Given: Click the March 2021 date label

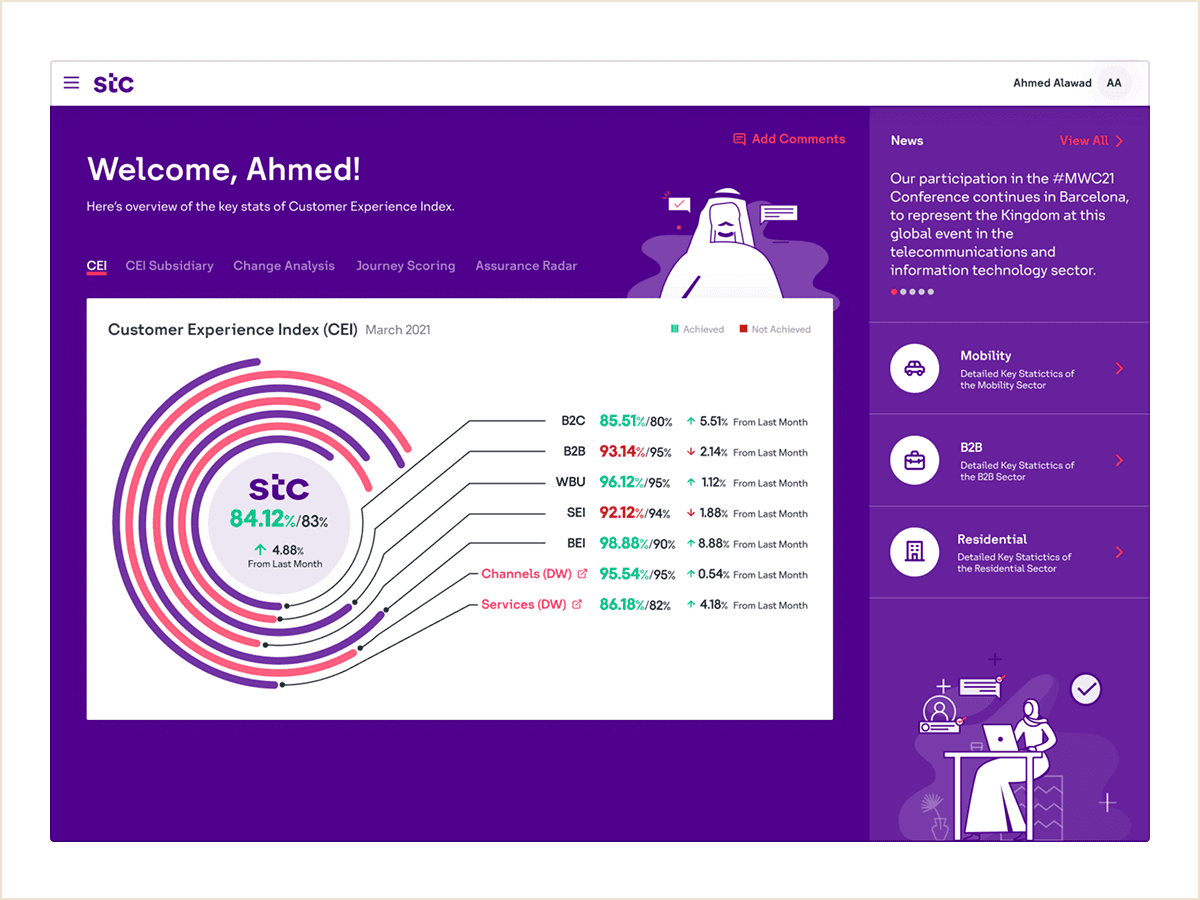Looking at the screenshot, I should click(x=398, y=330).
